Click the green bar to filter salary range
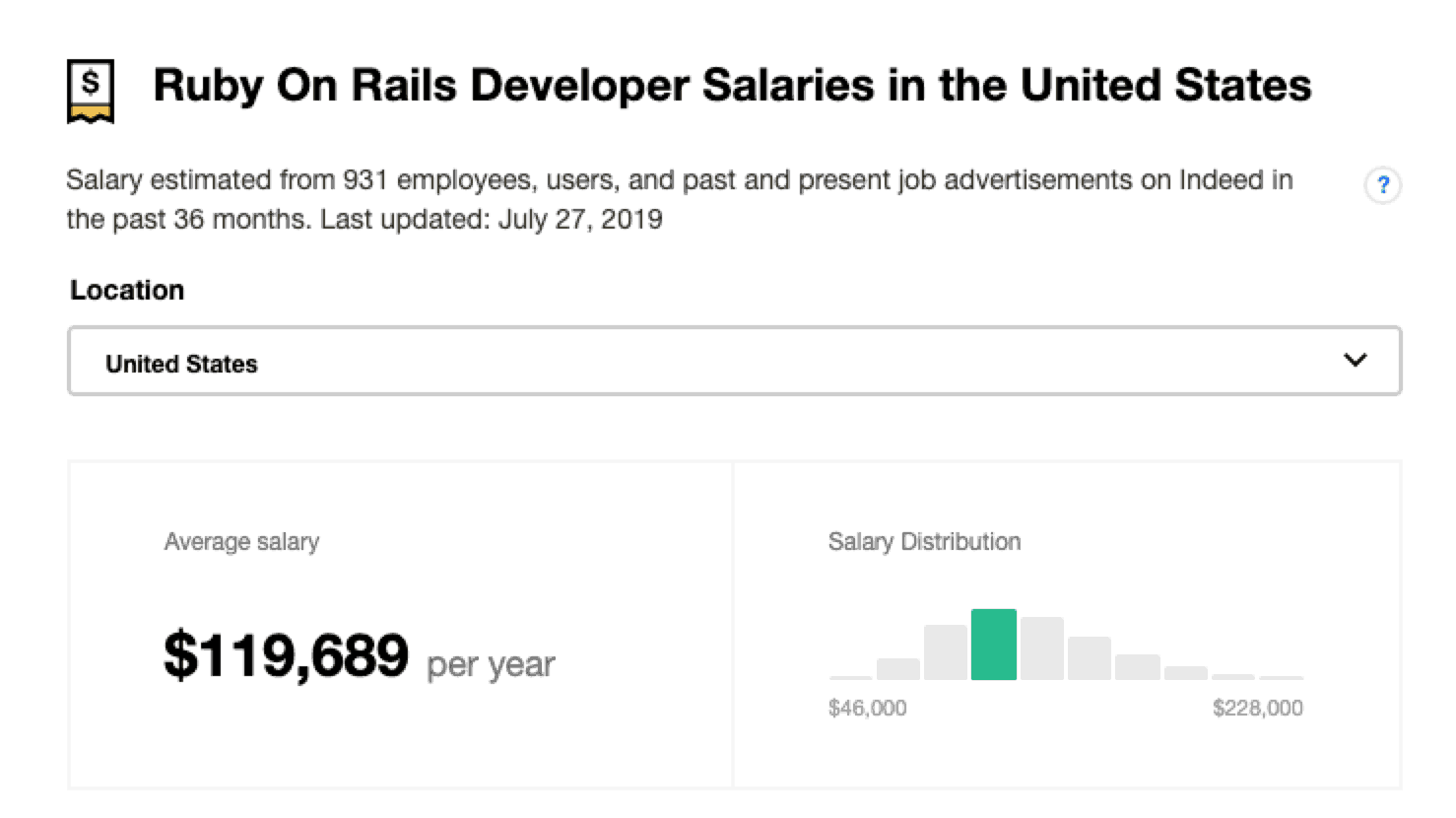 click(995, 646)
